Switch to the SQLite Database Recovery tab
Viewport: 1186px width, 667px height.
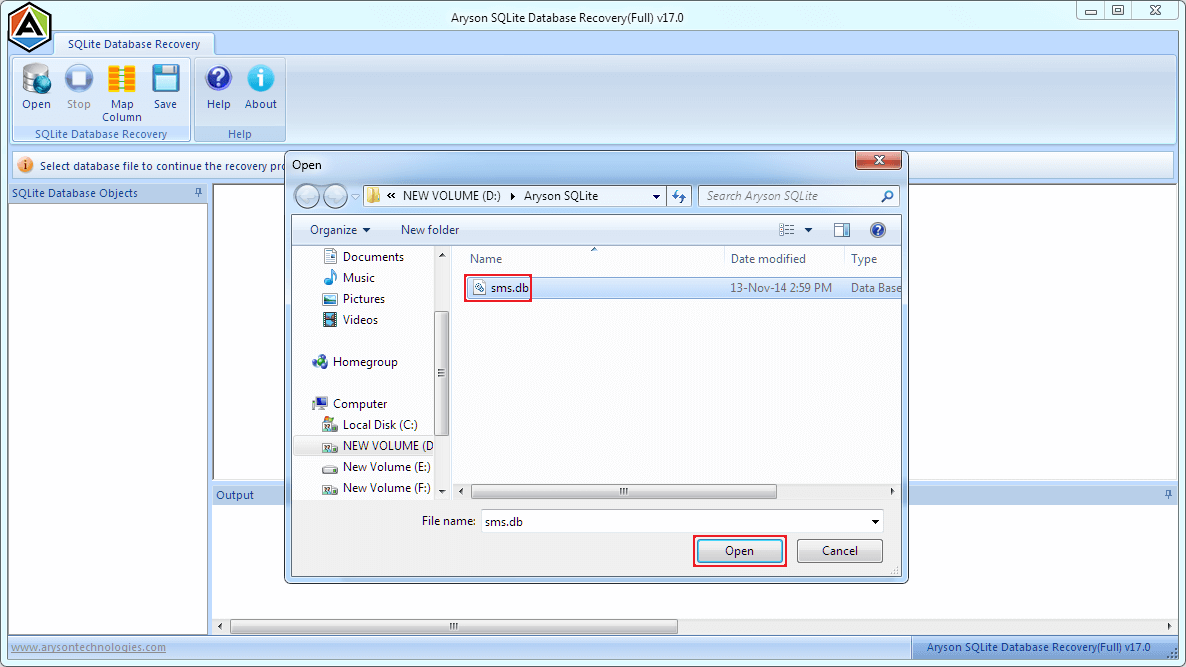tap(134, 43)
